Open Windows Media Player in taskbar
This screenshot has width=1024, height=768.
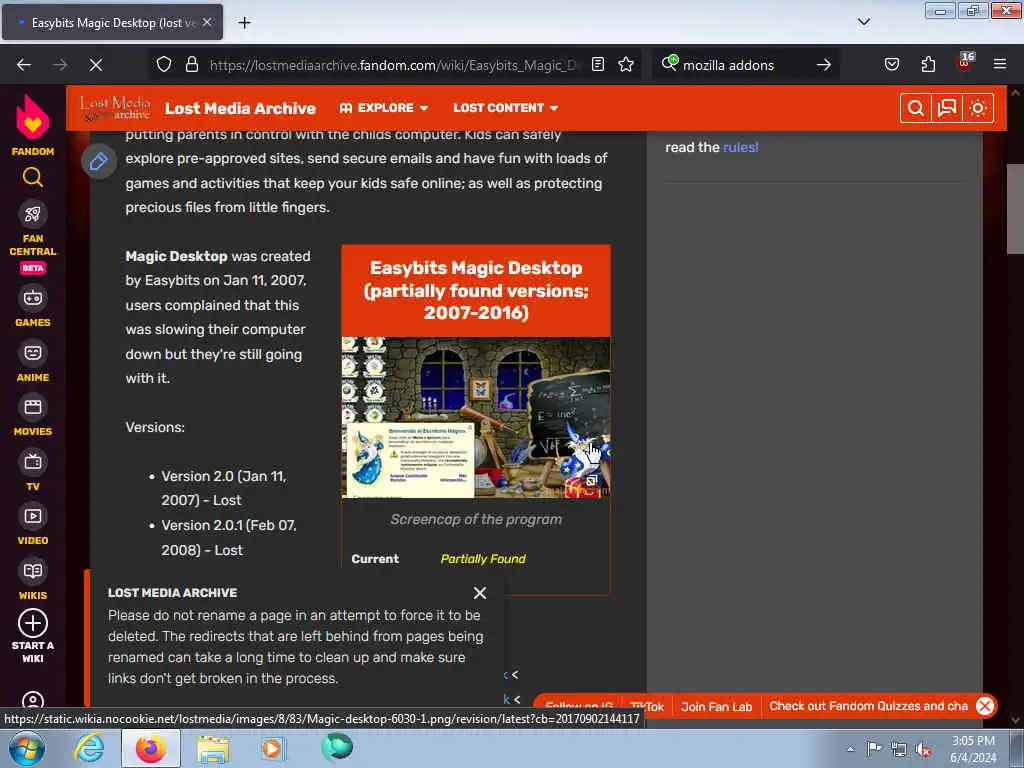[x=273, y=748]
